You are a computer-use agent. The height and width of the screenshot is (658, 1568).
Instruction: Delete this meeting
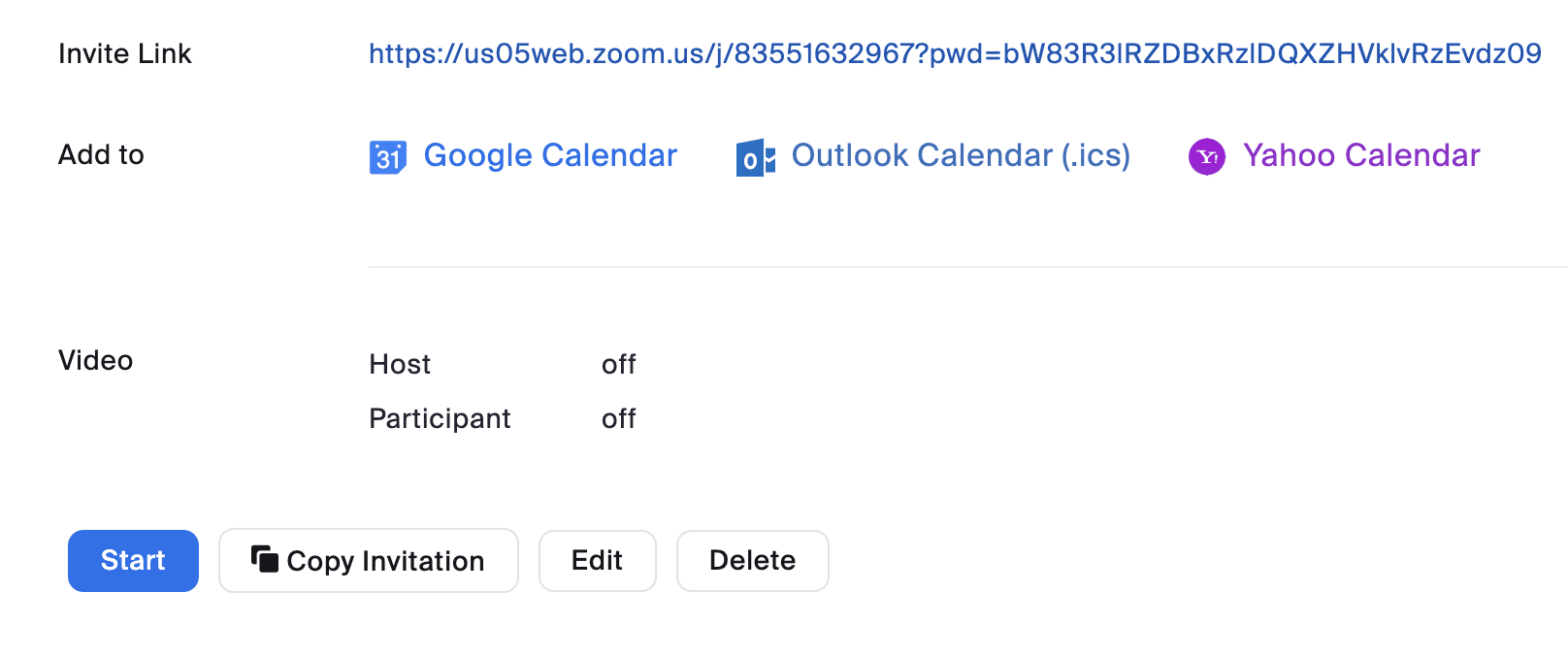(x=753, y=560)
